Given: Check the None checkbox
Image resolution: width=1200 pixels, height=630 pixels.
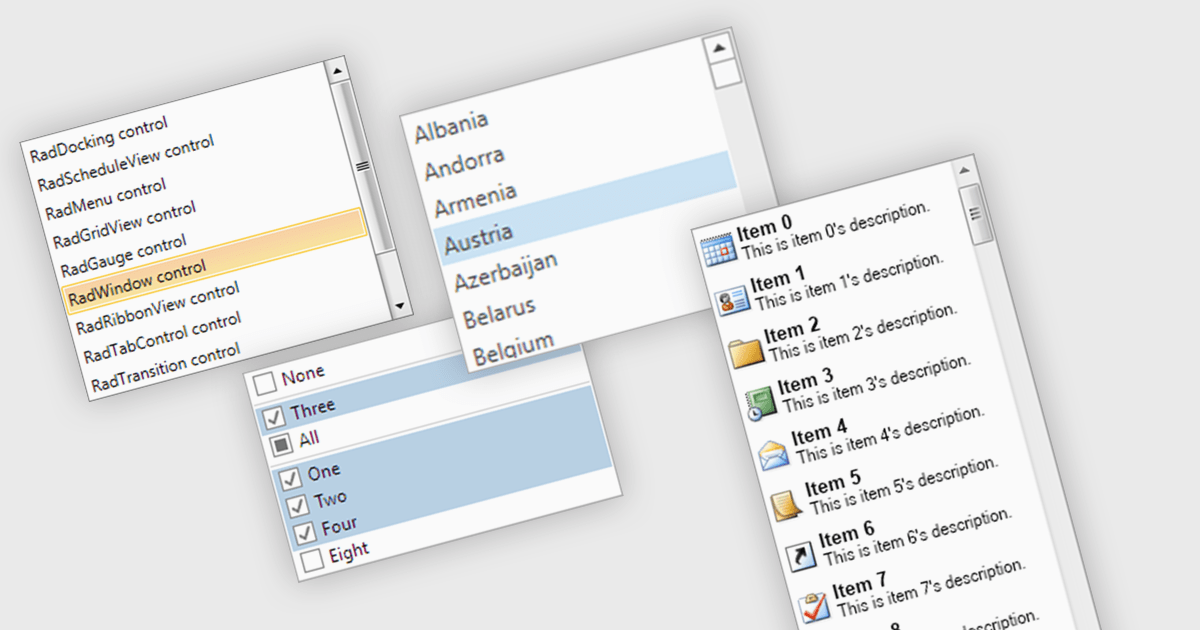Looking at the screenshot, I should tap(263, 384).
